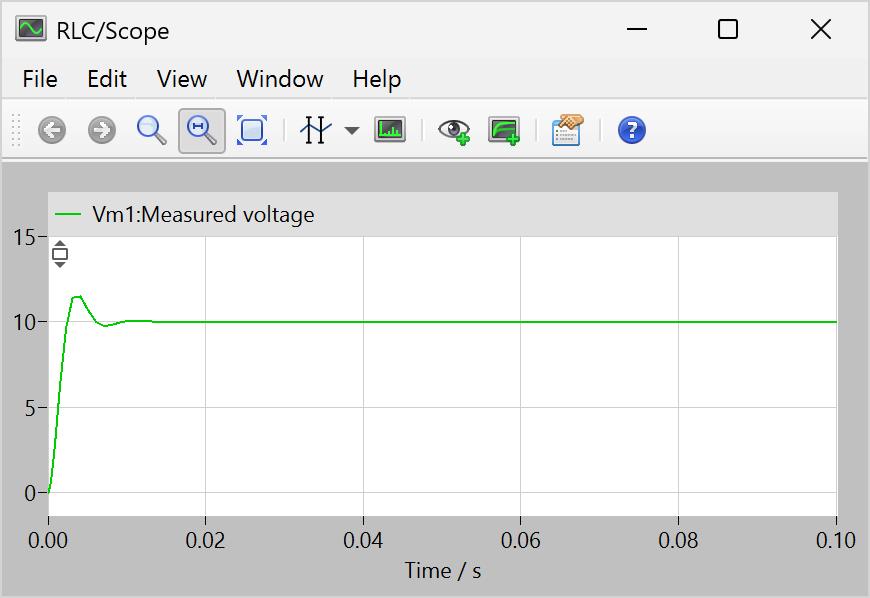Open the scope parameters icon
This screenshot has height=598, width=870.
point(567,130)
